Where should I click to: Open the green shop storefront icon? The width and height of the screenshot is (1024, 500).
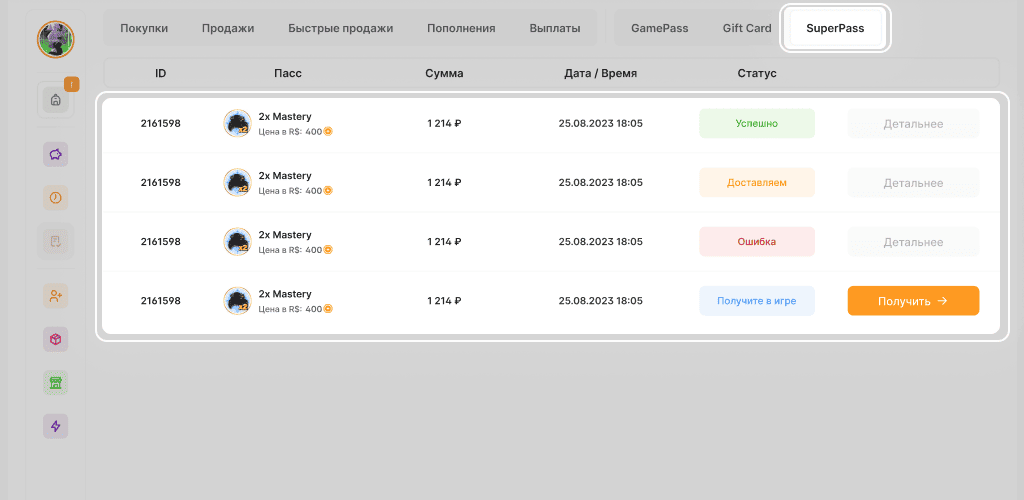point(56,383)
